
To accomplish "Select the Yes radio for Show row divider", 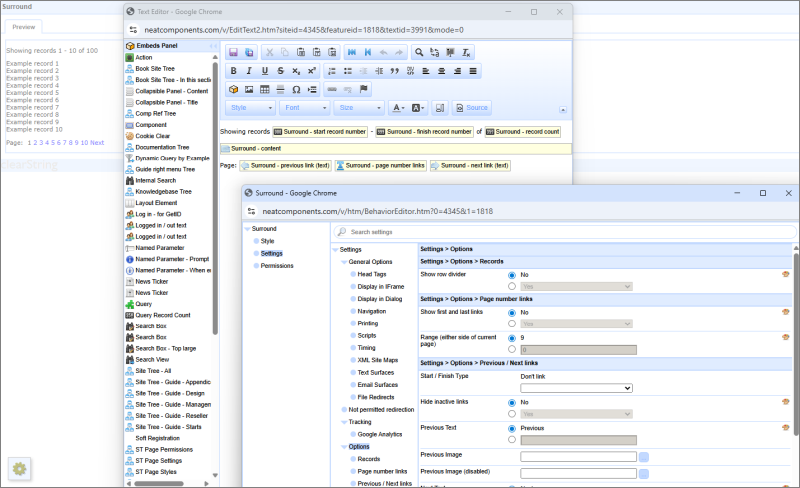I will [513, 285].
